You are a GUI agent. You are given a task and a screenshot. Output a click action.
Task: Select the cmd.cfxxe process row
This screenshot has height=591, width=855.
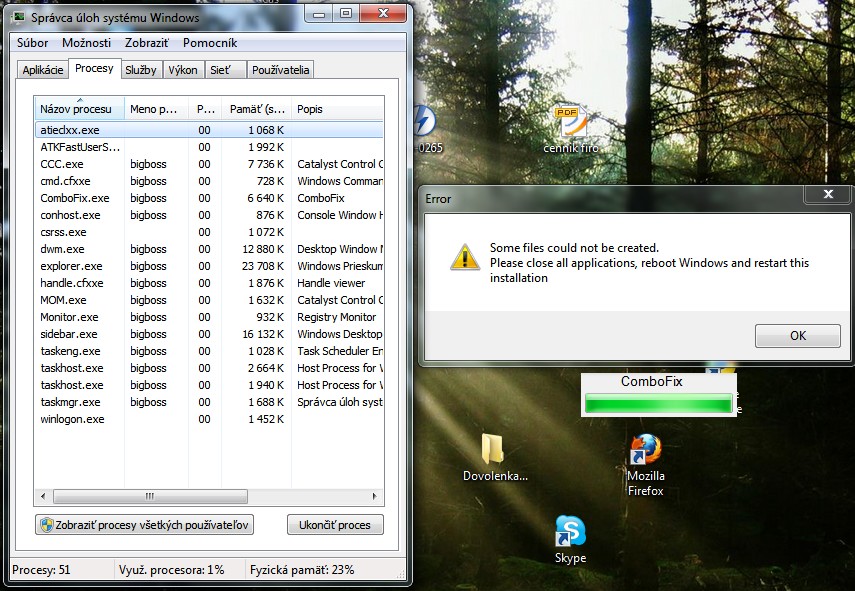click(x=209, y=181)
